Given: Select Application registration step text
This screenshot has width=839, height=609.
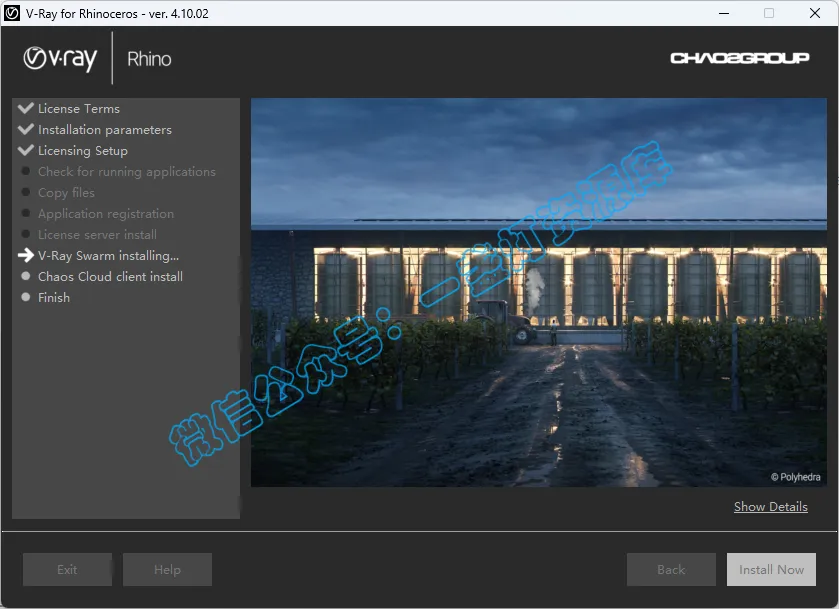Looking at the screenshot, I should (x=106, y=214).
